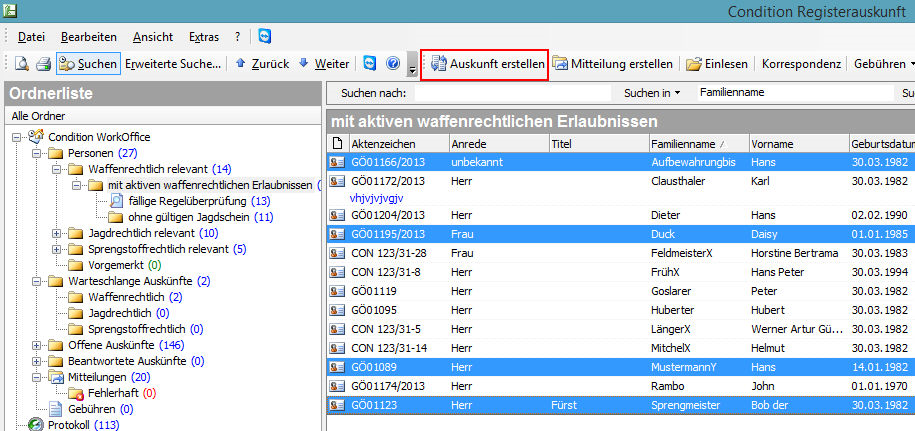Click the fällige Regelüberprüfung search icon
Viewport: 915px width, 431px height.
[117, 201]
